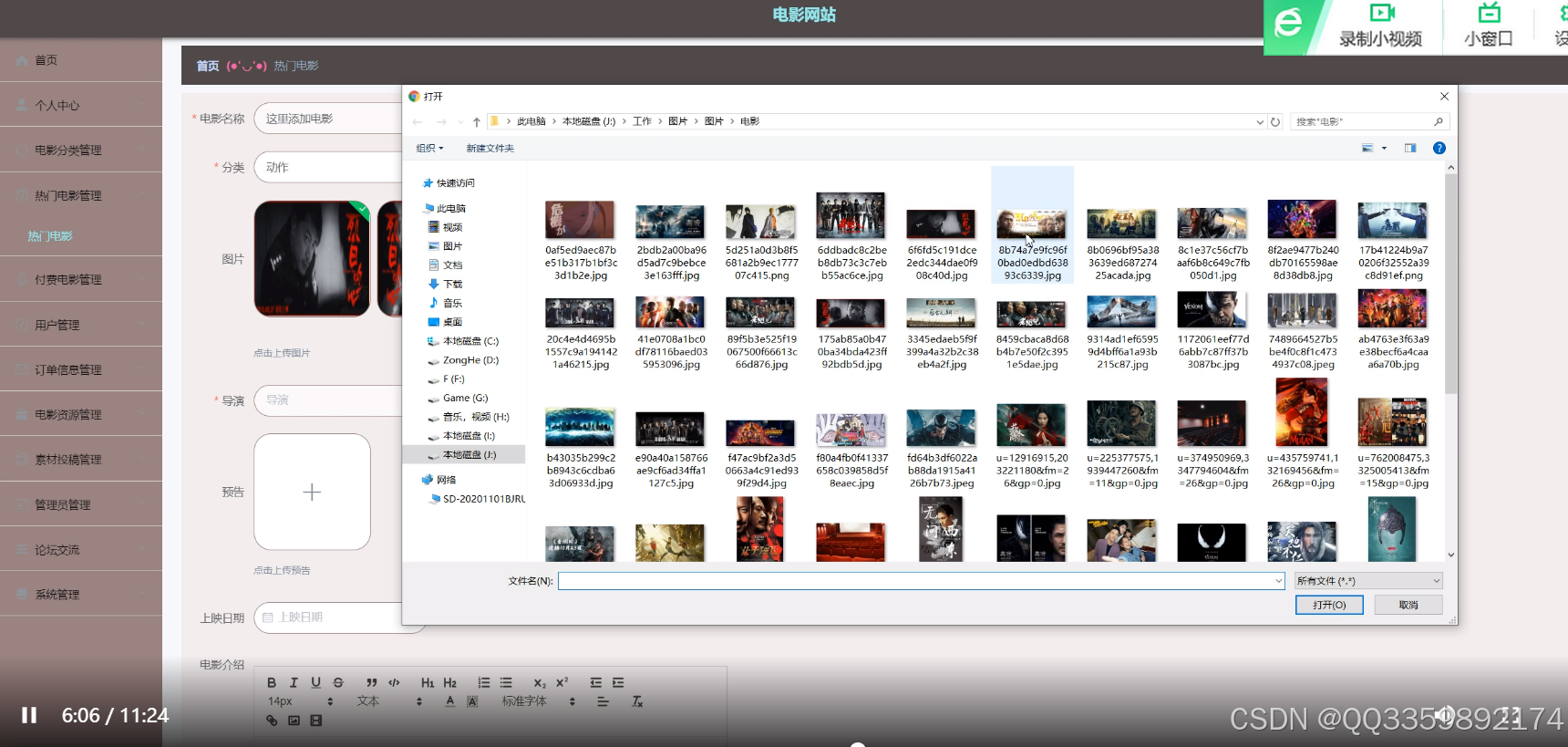This screenshot has height=747, width=1568.
Task: Select thumbnail 8b74a7e9fc96f0bad0edbd63893c6339.jpg
Action: pos(1032,224)
